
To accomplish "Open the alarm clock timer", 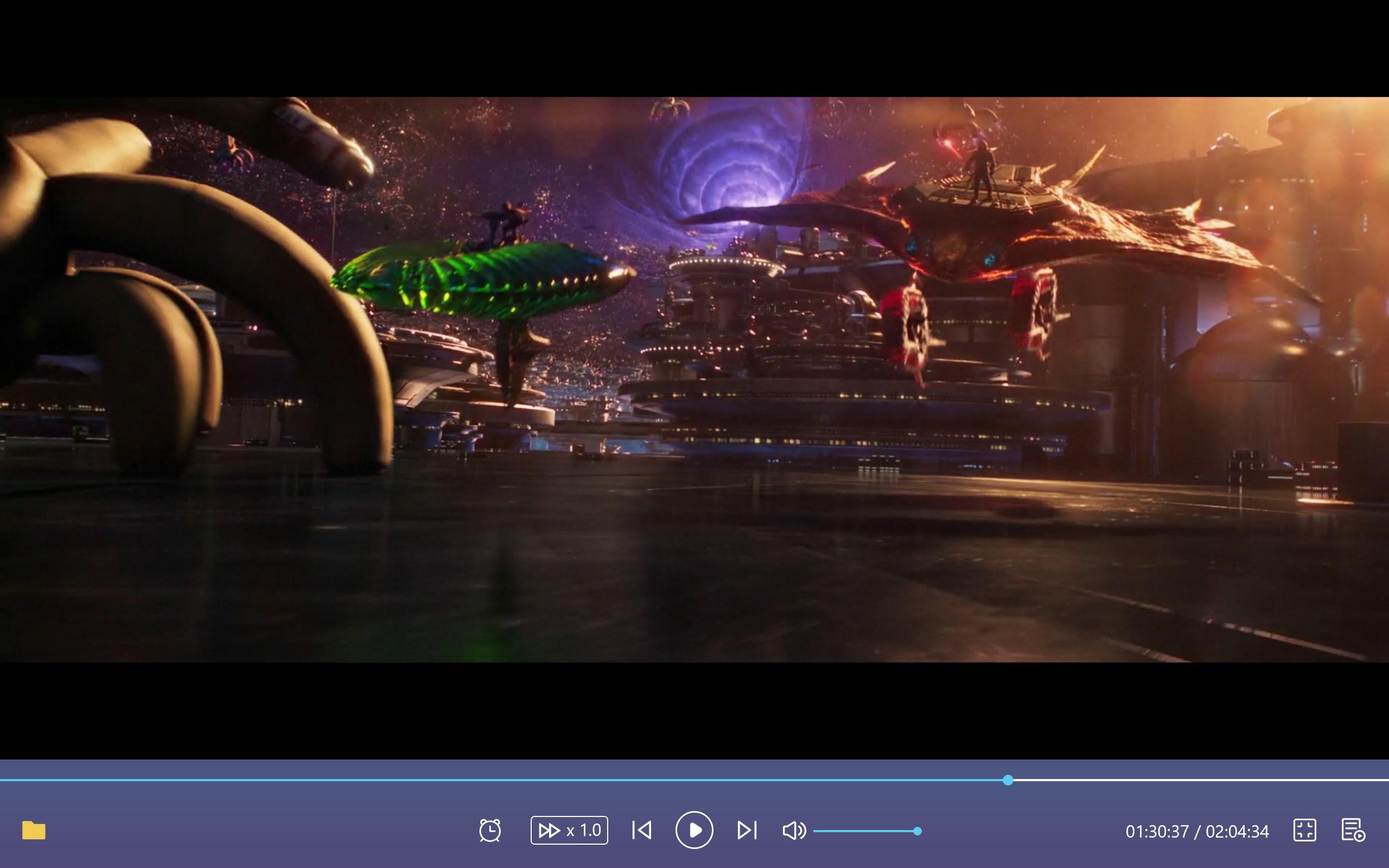I will (489, 830).
